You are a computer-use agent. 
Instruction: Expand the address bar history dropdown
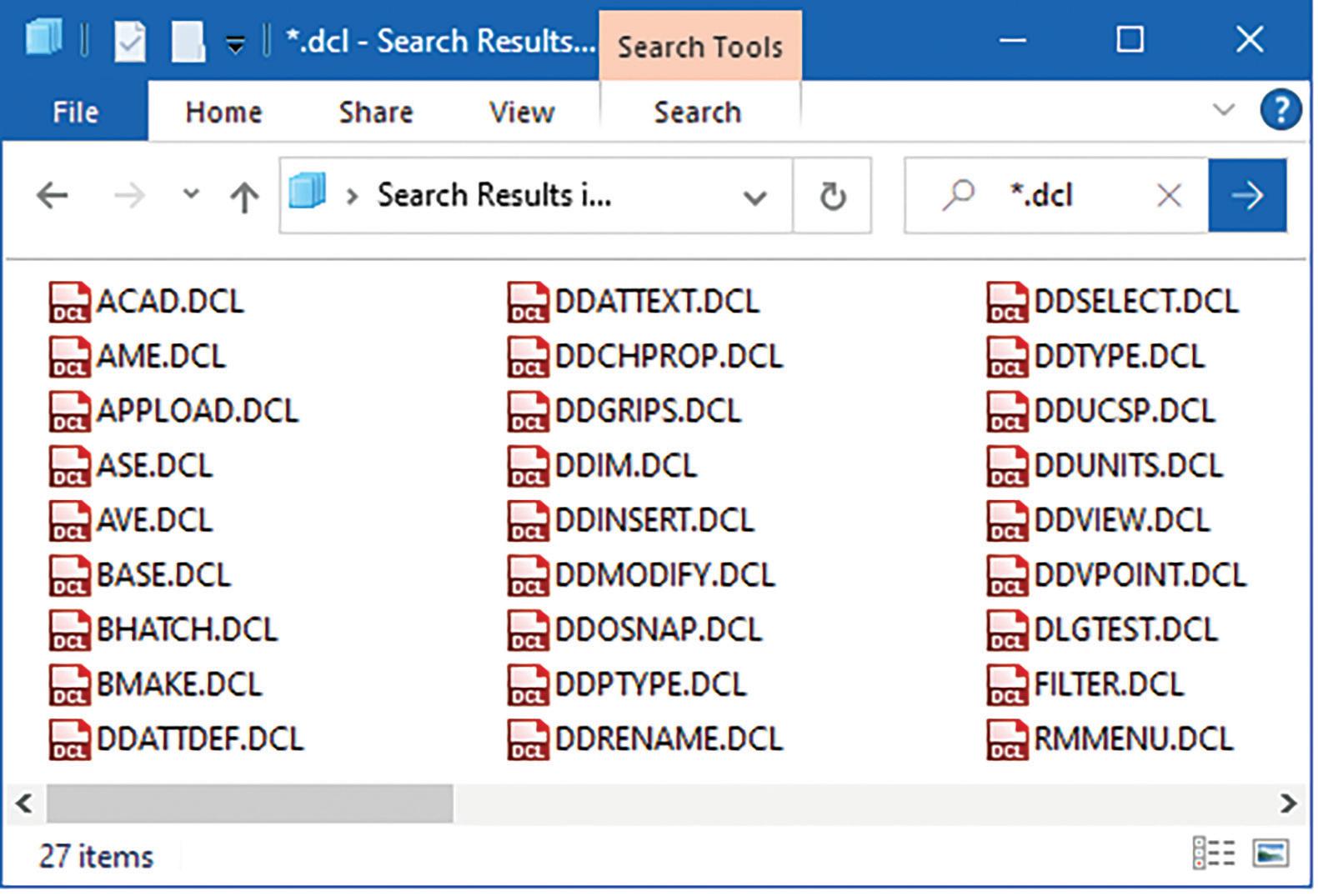point(754,198)
